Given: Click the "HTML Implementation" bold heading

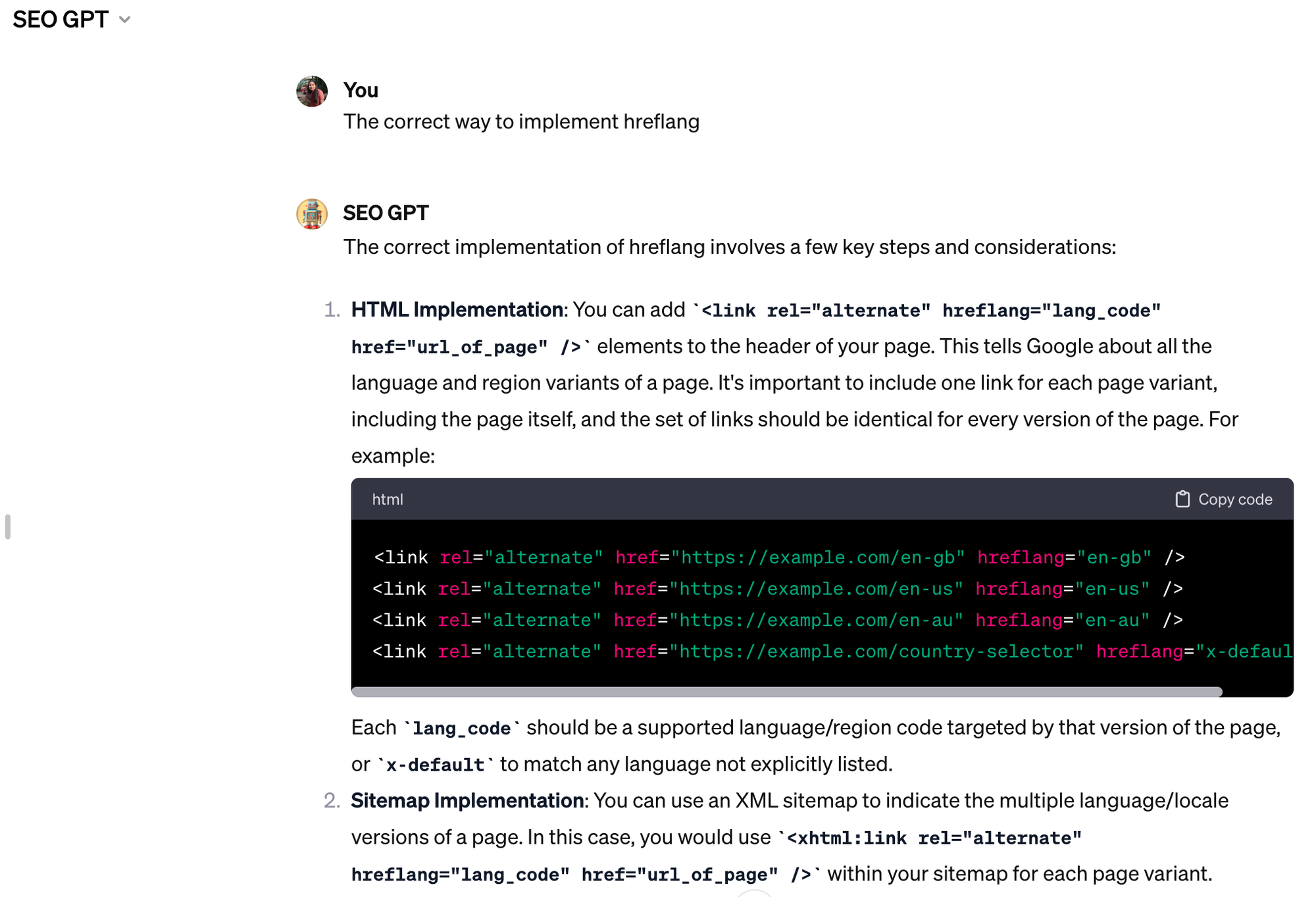Looking at the screenshot, I should point(457,310).
